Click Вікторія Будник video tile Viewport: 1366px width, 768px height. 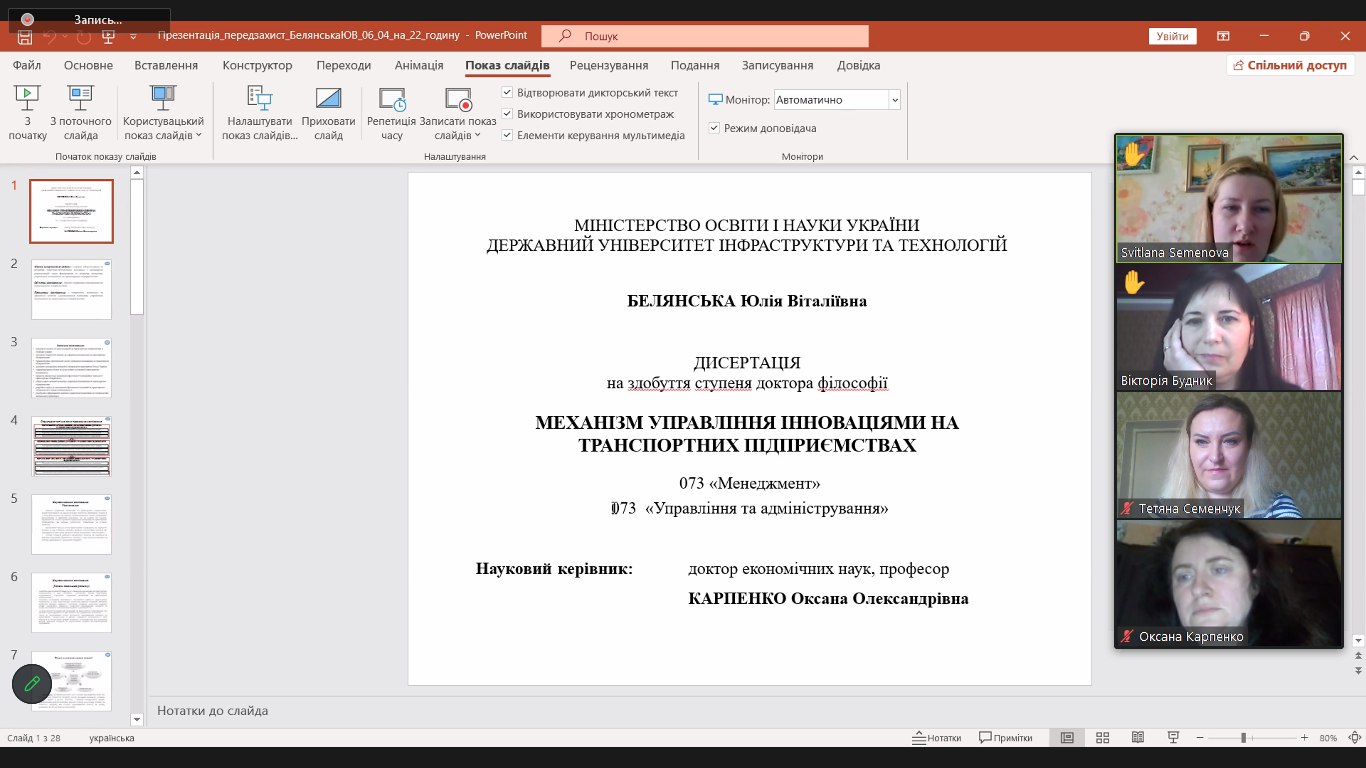coord(1229,327)
